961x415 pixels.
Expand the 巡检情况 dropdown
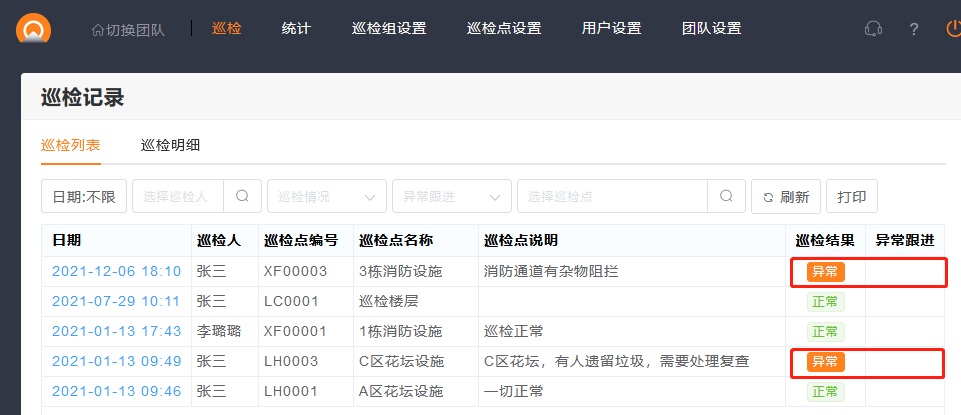pos(326,197)
